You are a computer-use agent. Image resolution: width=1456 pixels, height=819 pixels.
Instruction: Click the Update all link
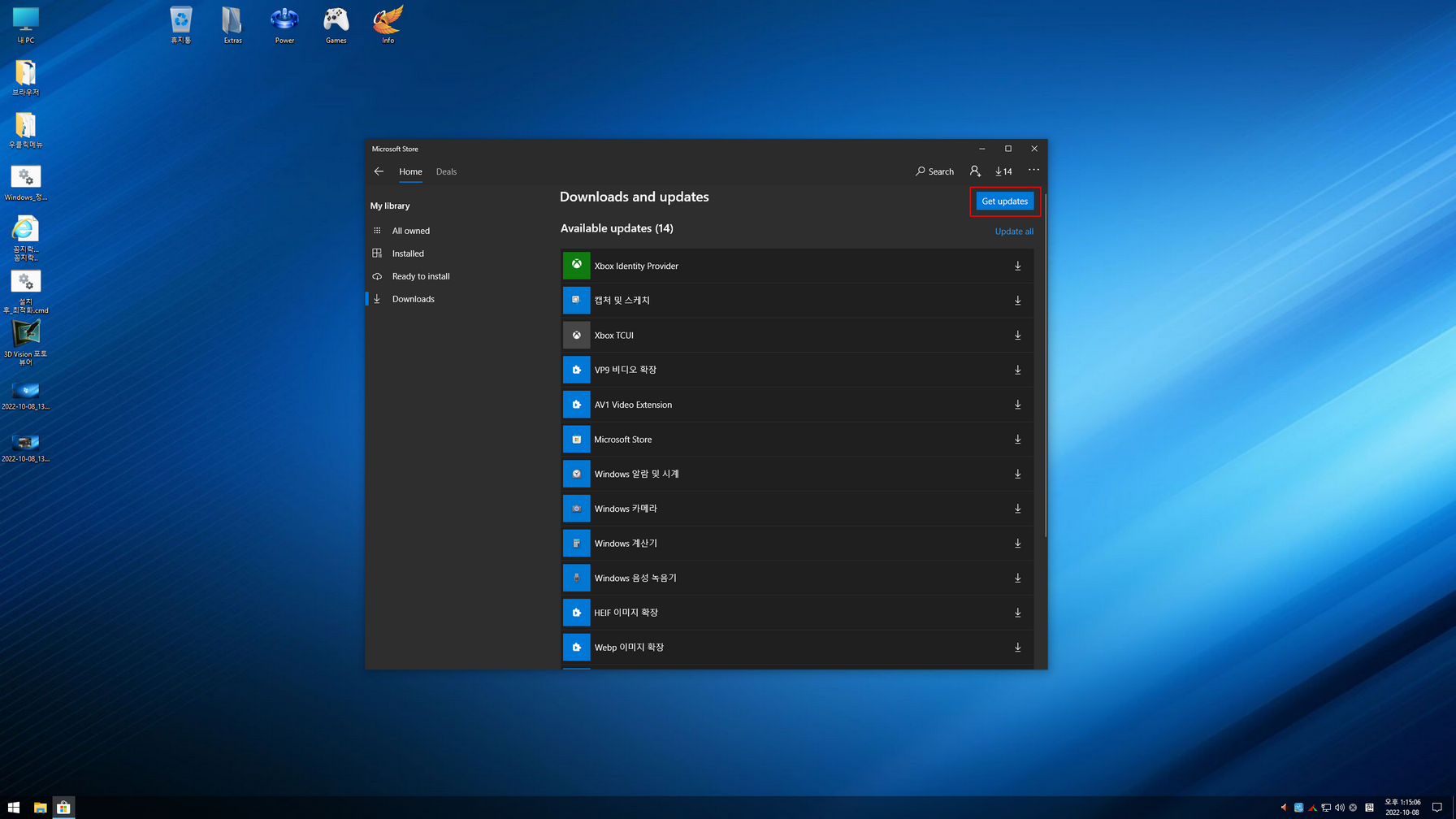click(x=1014, y=232)
